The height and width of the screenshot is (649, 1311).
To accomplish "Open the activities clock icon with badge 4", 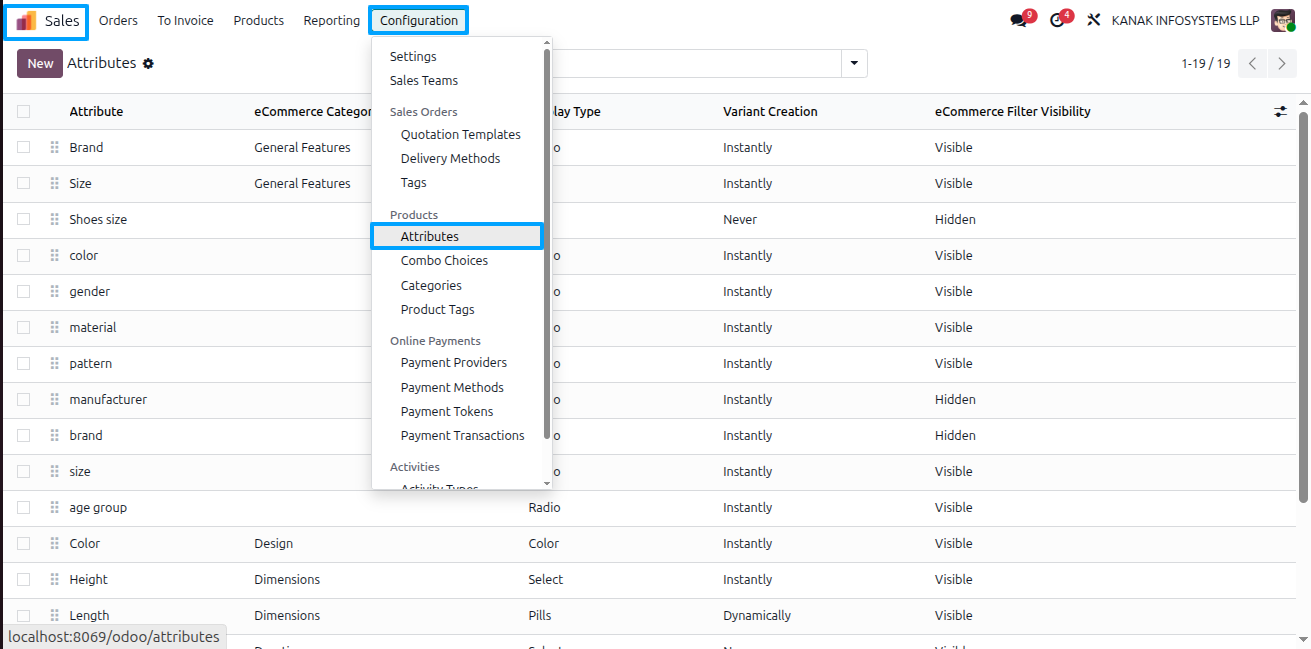I will point(1057,21).
